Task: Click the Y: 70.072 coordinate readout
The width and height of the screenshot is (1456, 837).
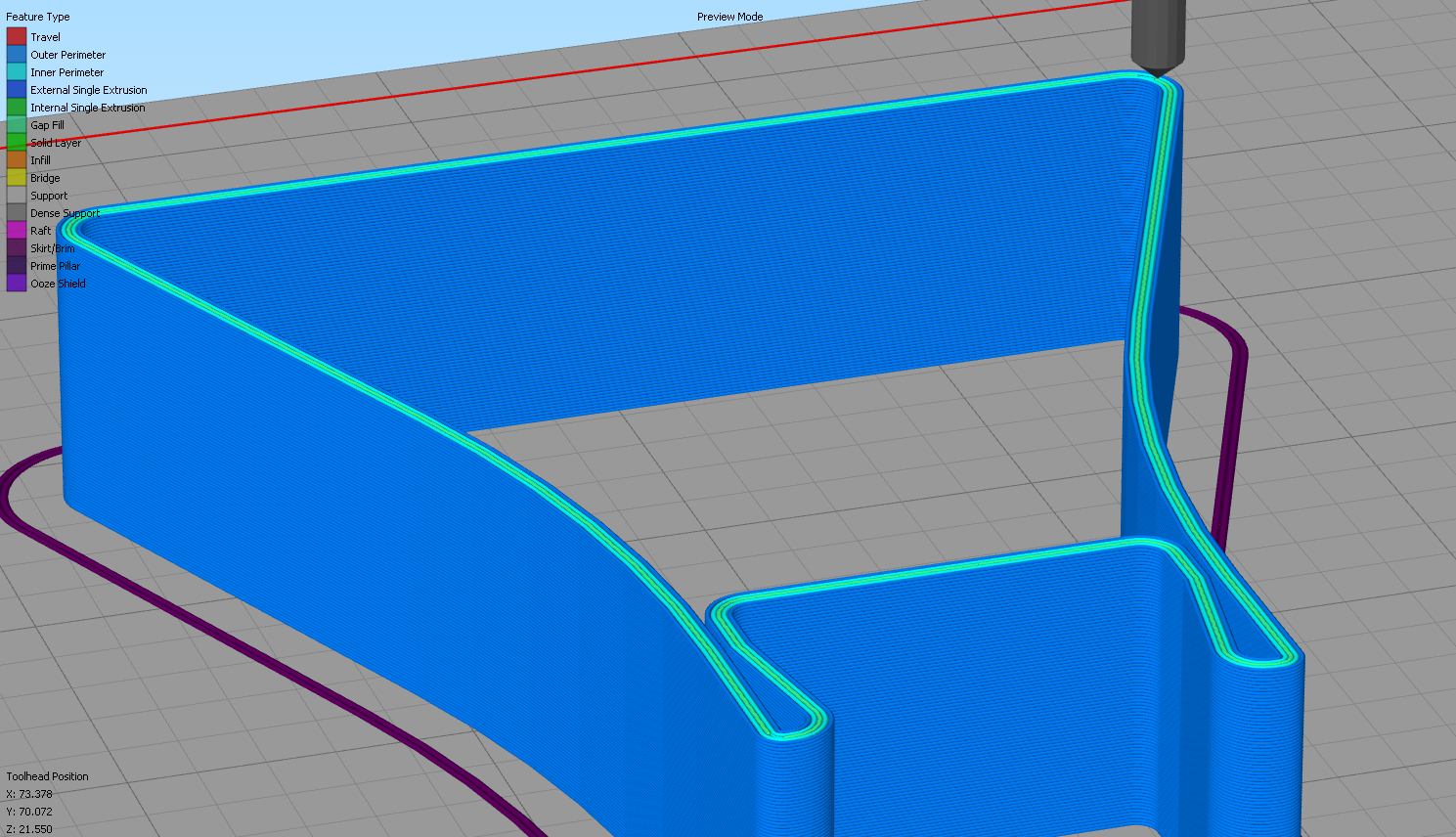Action: pos(29,812)
